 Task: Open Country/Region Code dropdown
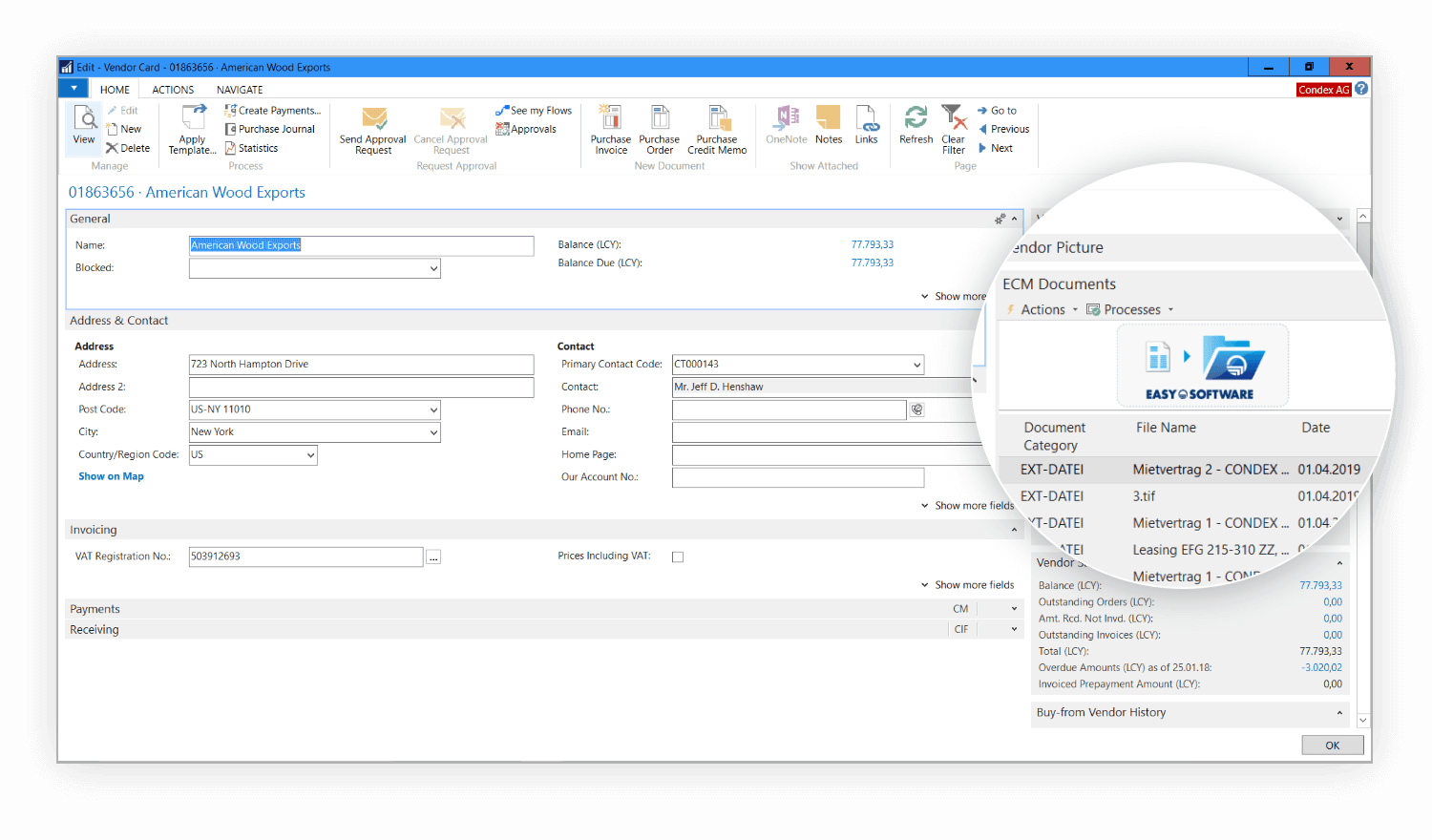[310, 455]
